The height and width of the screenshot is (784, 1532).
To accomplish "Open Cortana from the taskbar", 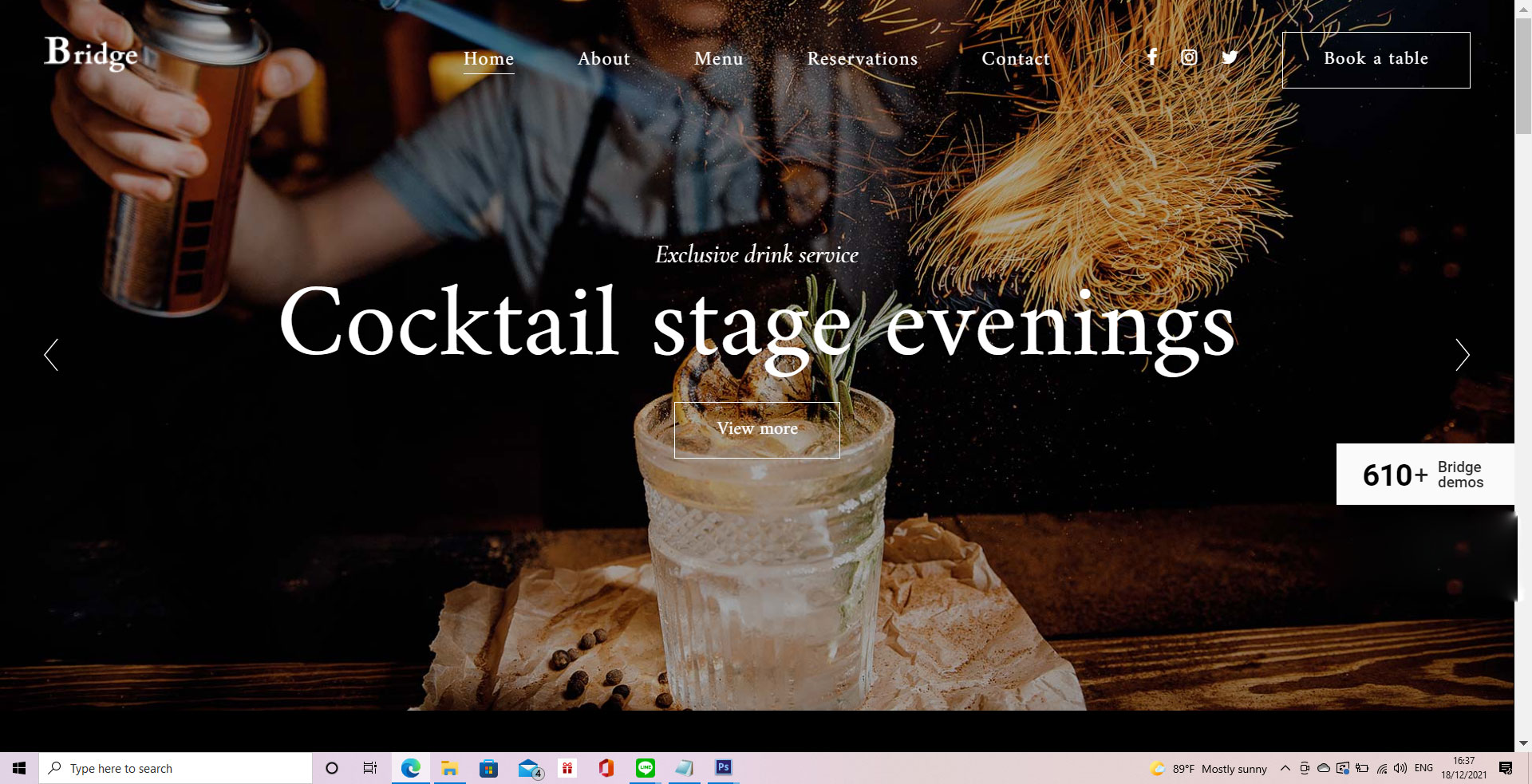I will click(x=332, y=768).
